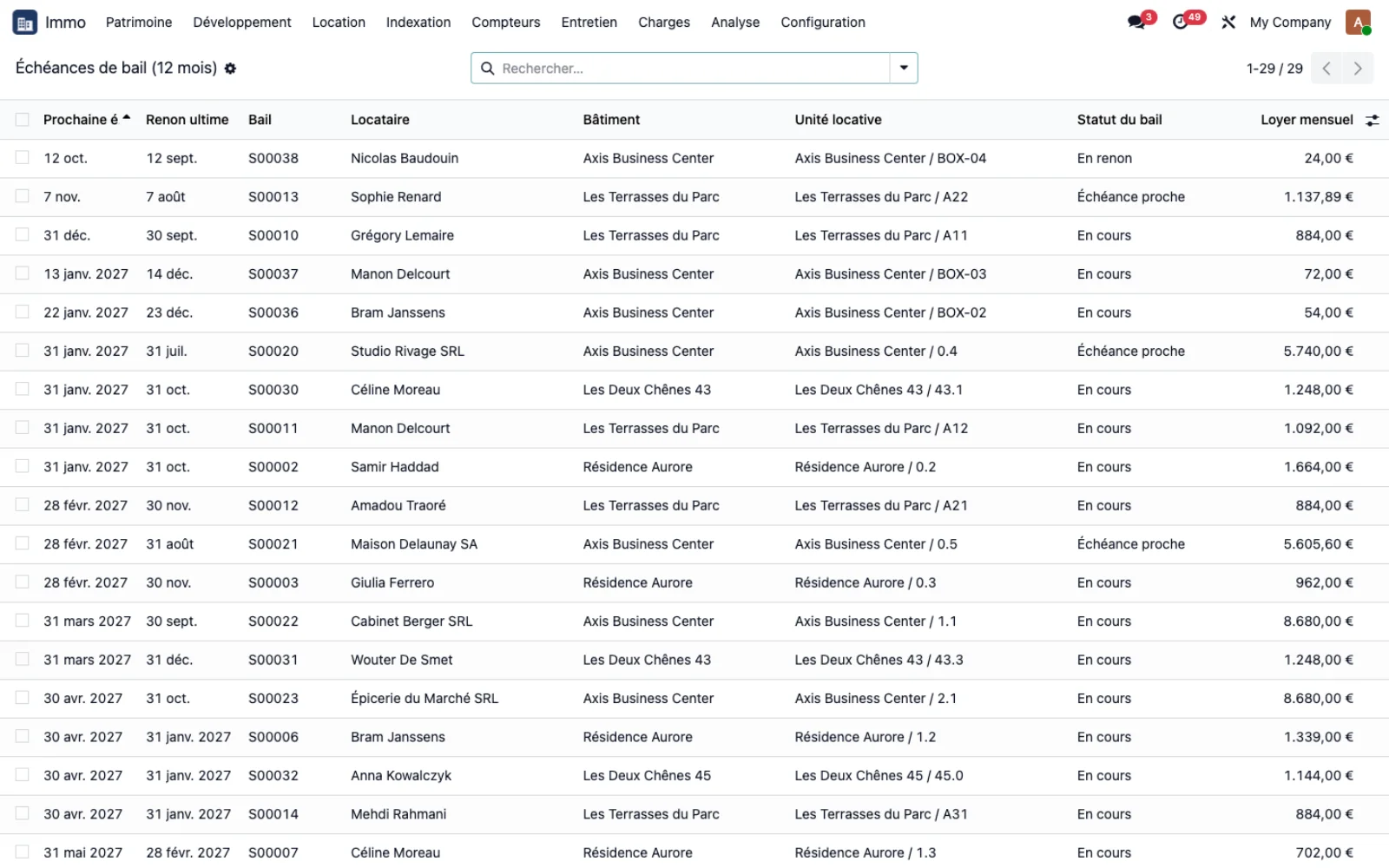
Task: Sort by Loyer mensuel column
Action: coord(1307,120)
